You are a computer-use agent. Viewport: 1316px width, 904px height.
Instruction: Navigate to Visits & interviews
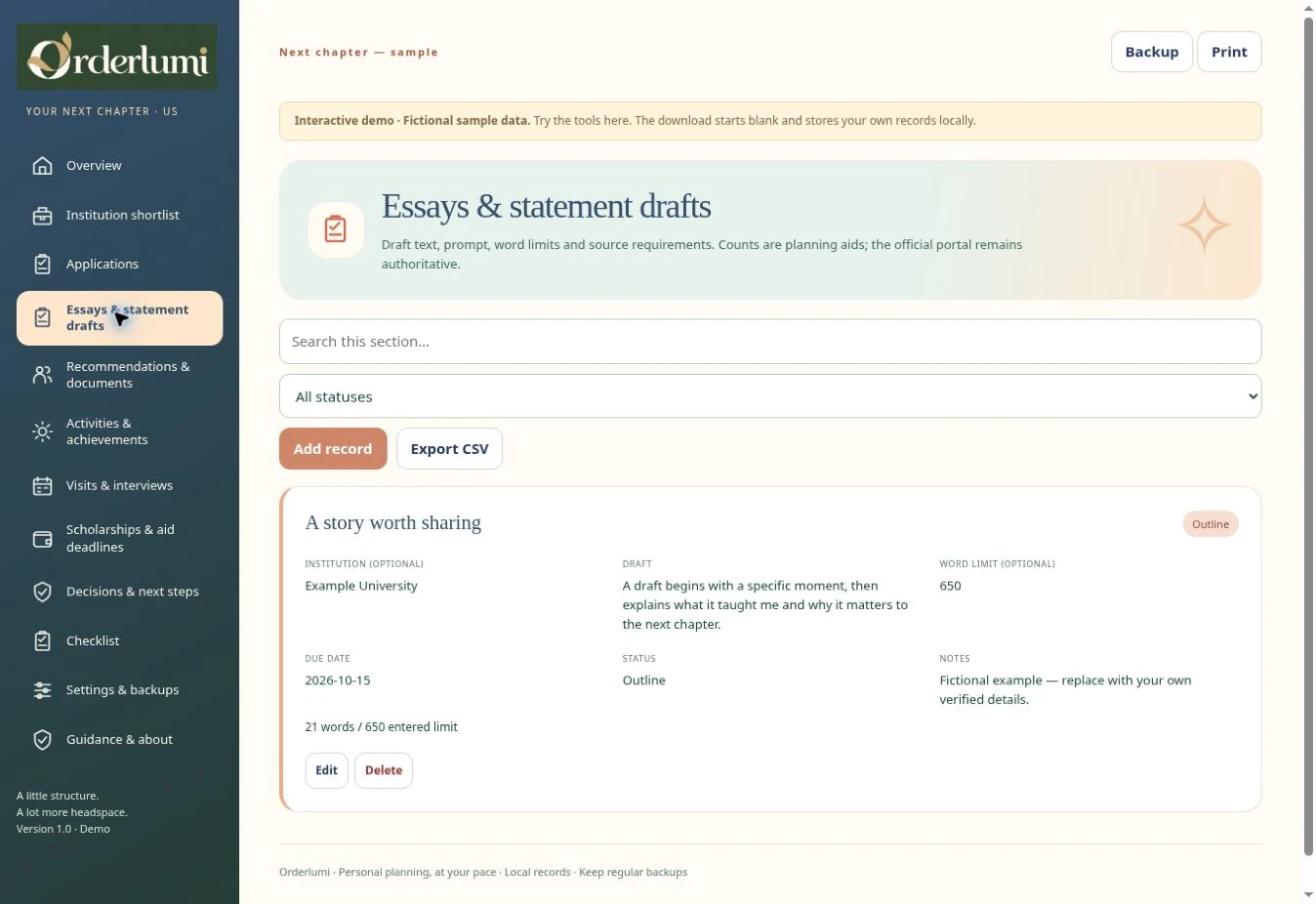coord(119,486)
